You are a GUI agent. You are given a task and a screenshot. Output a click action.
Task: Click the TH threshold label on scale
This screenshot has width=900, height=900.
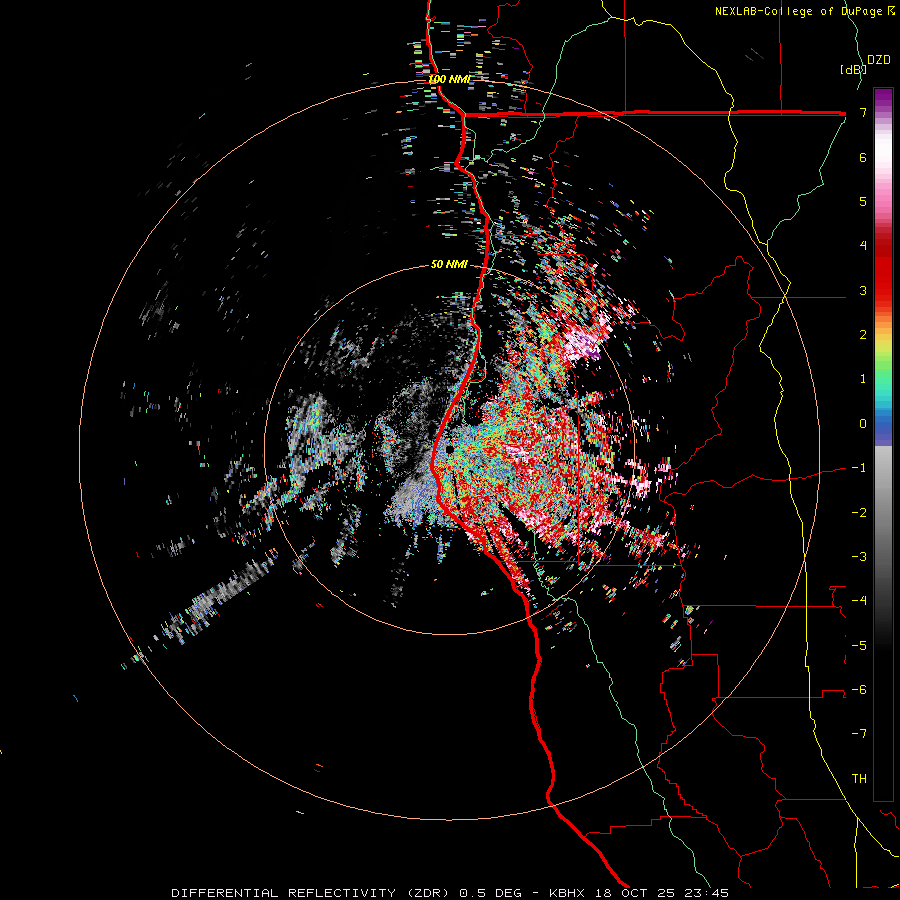[x=859, y=779]
